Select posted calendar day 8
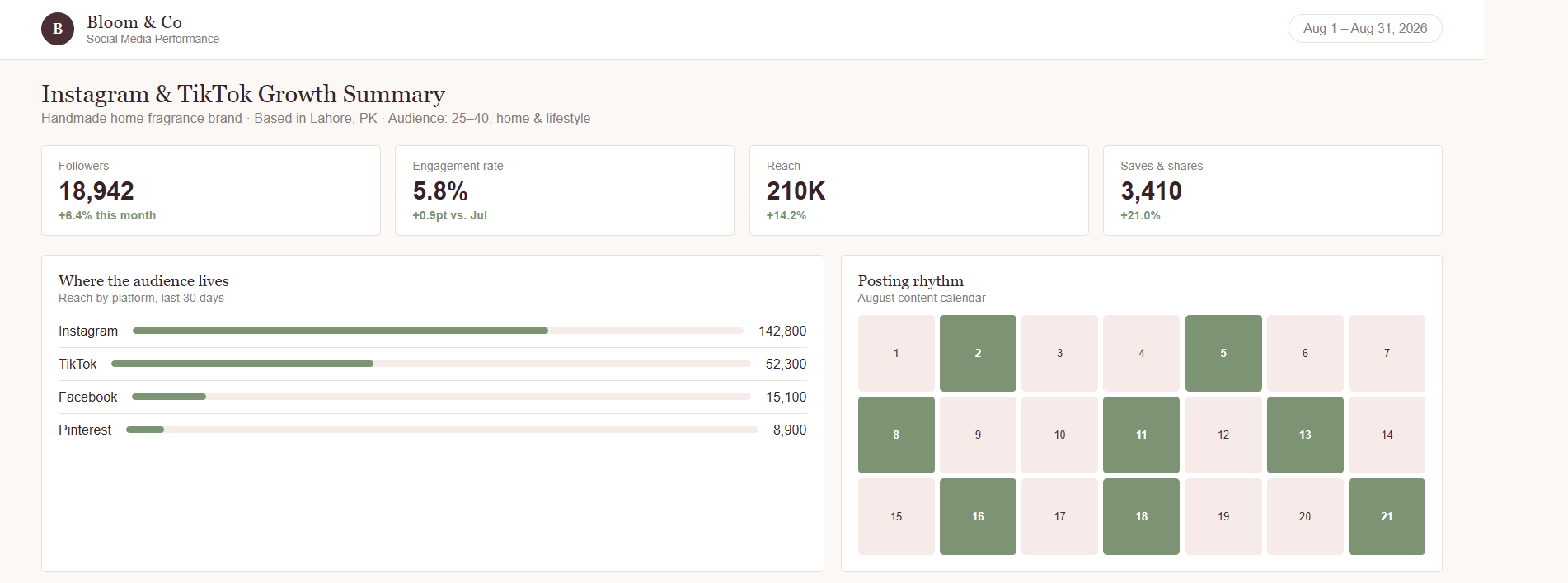 (x=896, y=435)
